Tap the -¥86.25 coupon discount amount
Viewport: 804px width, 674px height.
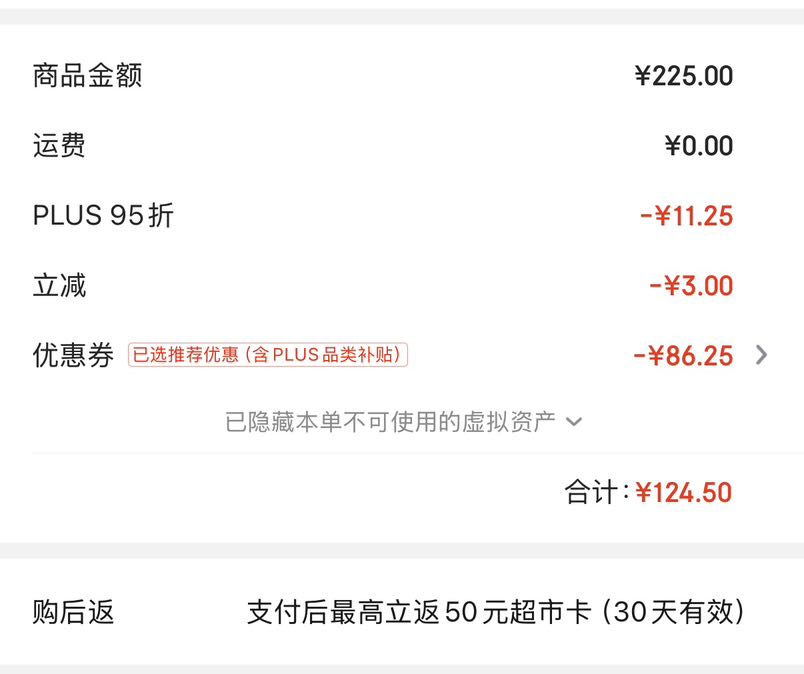click(x=683, y=356)
